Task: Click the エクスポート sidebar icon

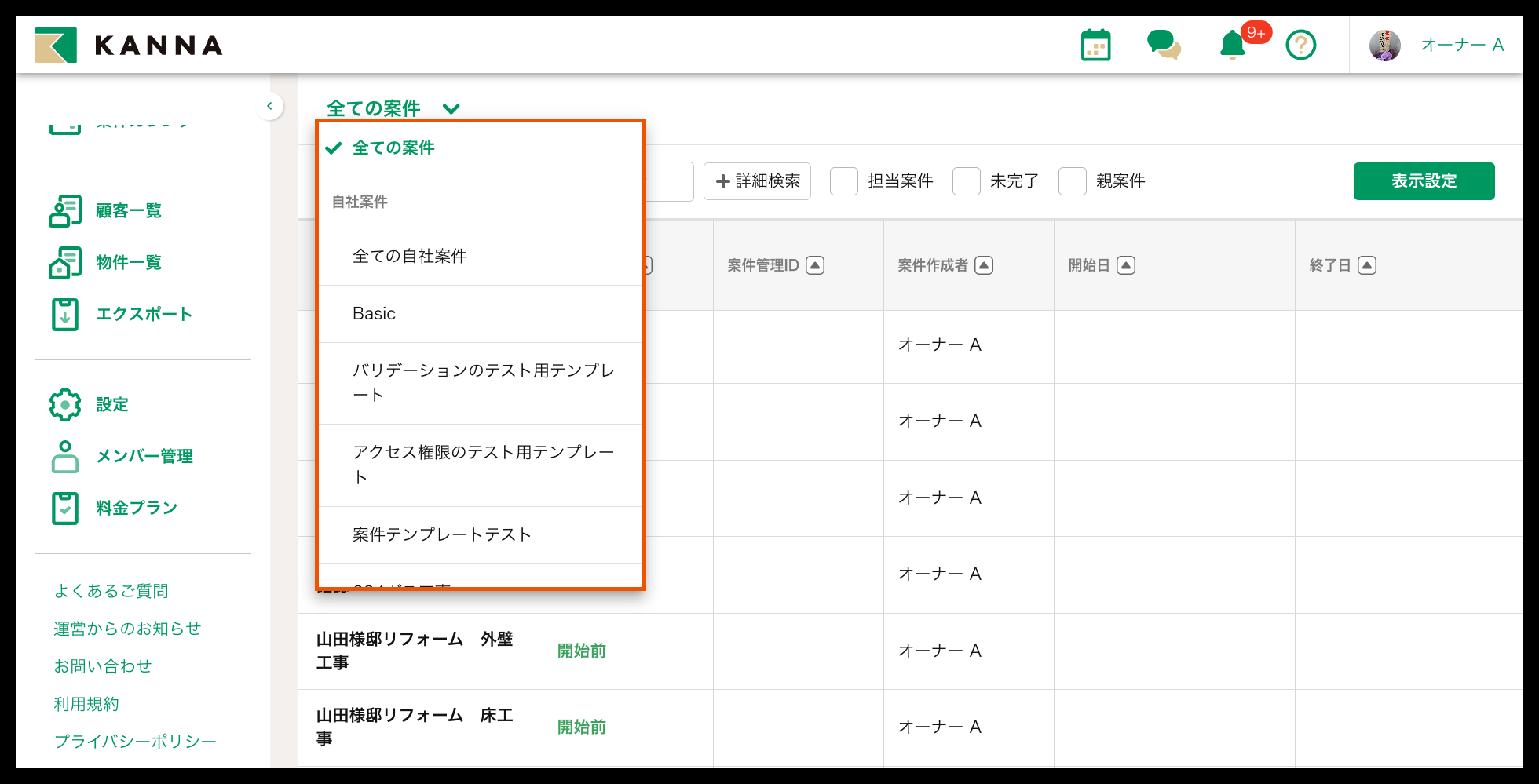Action: click(64, 314)
